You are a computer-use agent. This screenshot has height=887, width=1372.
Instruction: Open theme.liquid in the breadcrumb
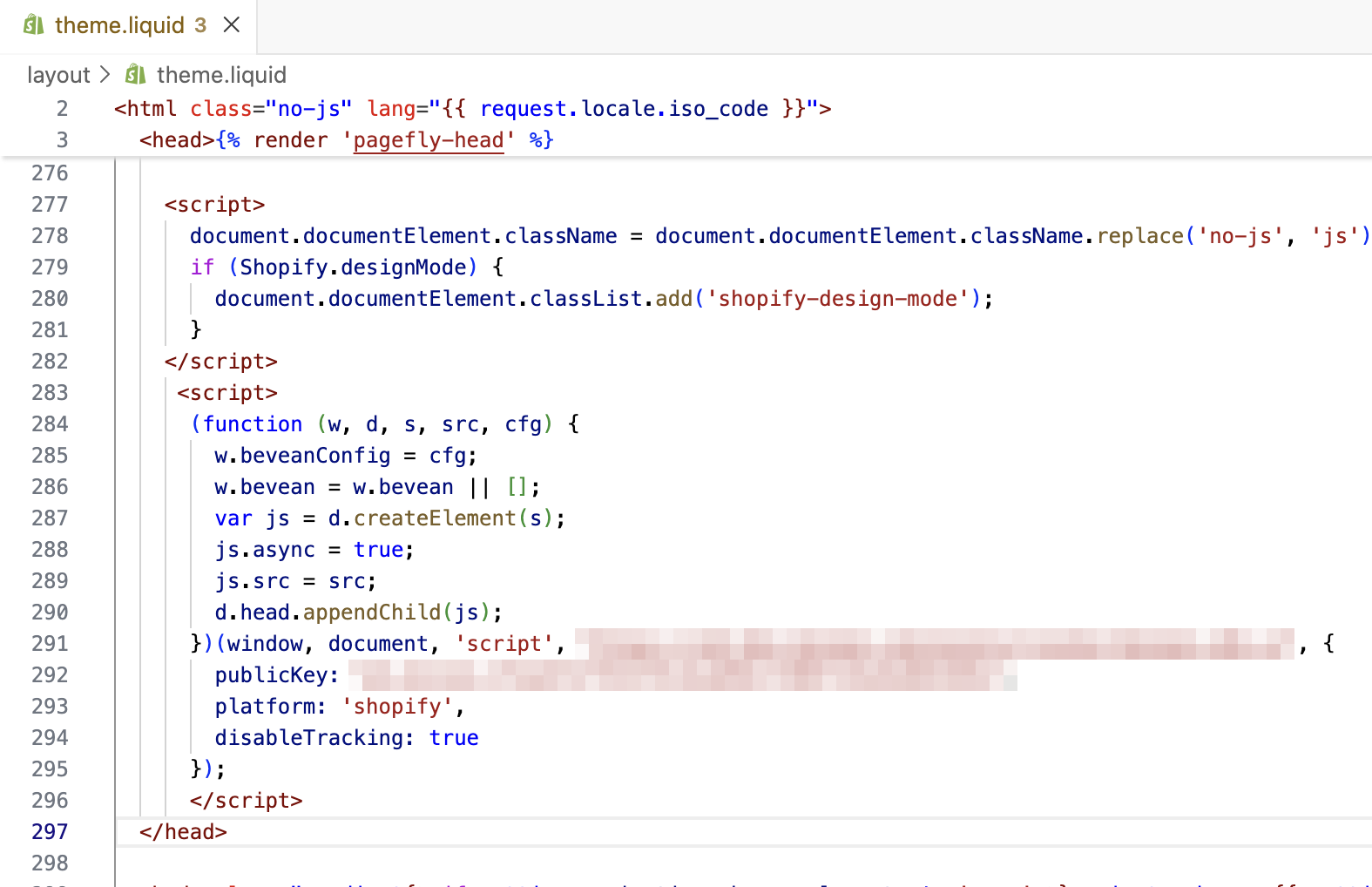(x=221, y=75)
